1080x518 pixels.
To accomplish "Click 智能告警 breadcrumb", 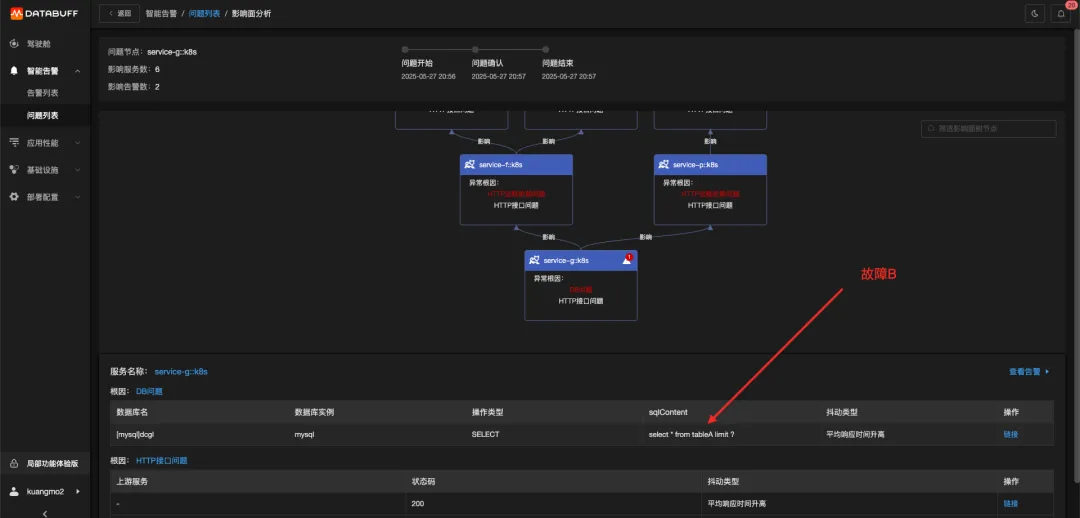I will (161, 14).
